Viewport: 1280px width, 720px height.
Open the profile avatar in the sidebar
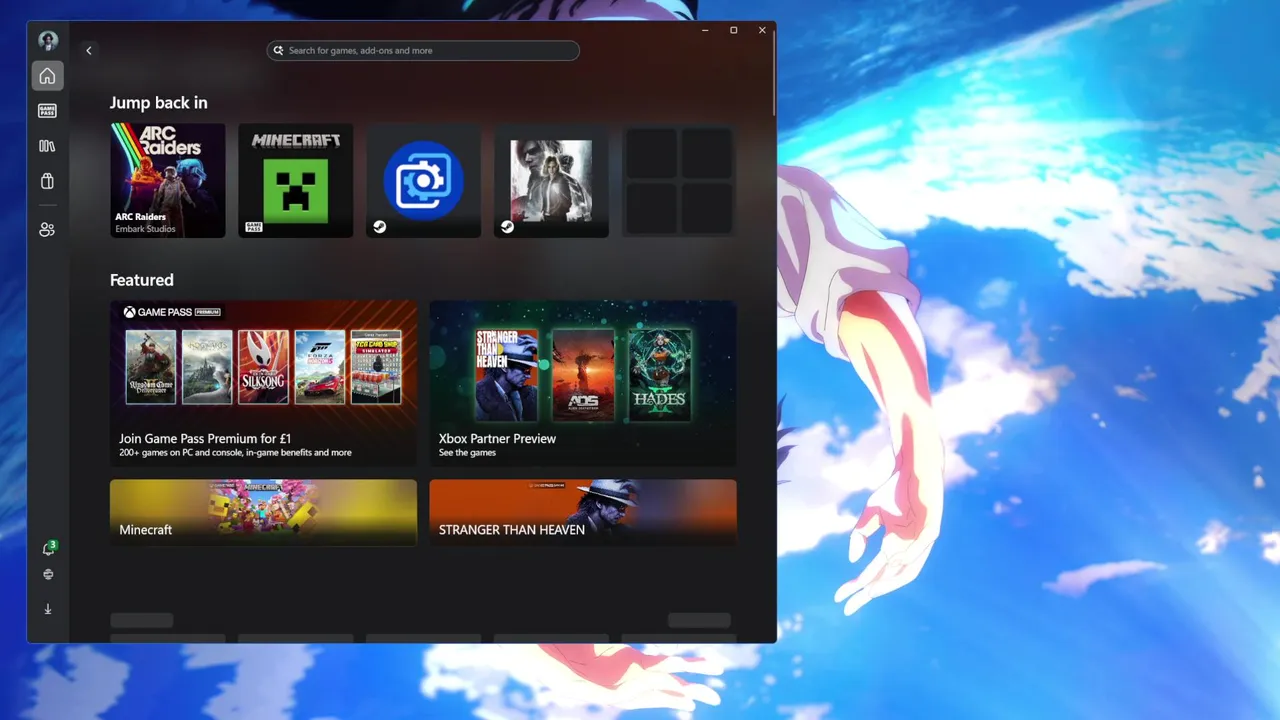[x=47, y=41]
